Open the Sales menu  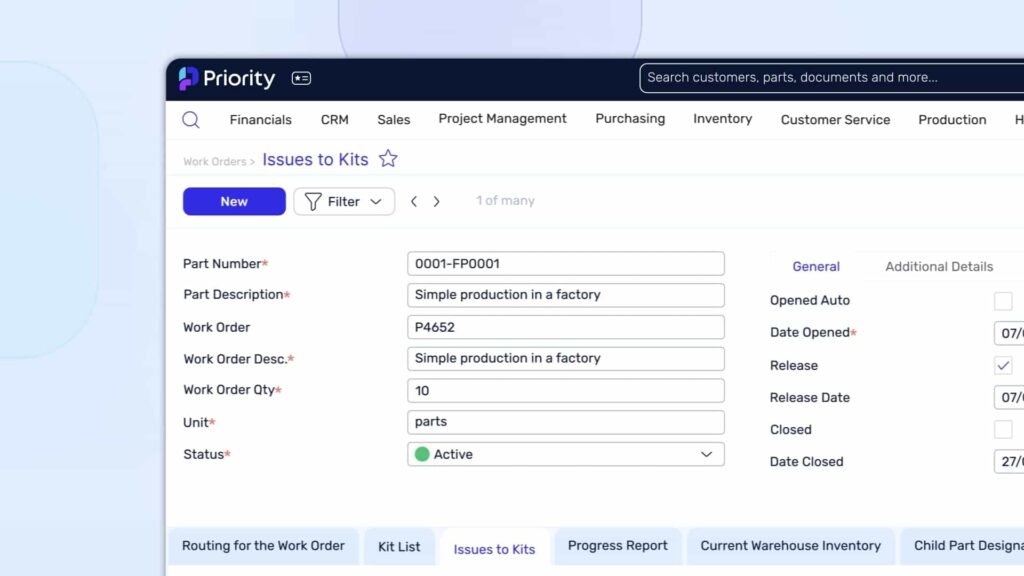[394, 120]
